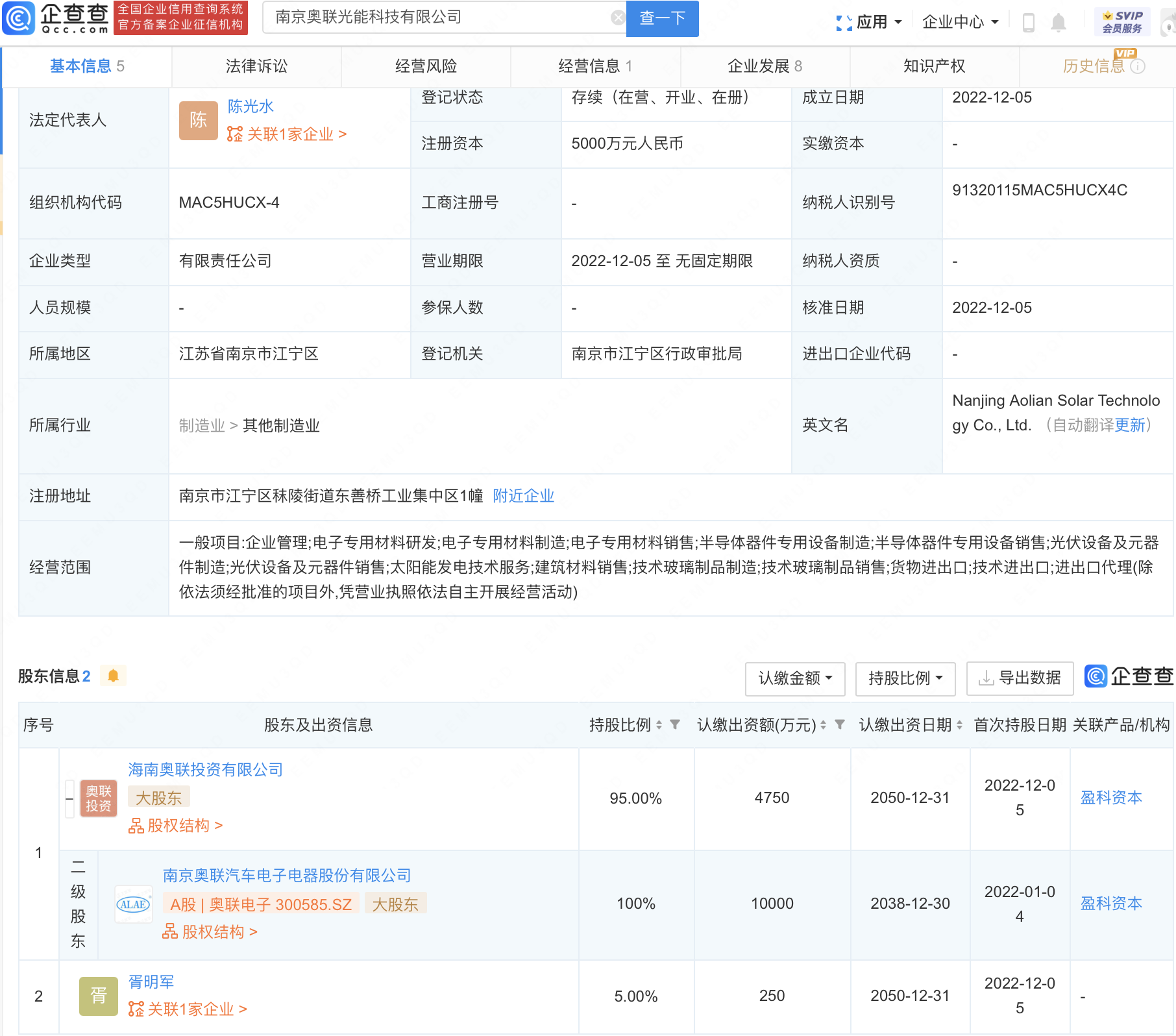Open the 企业中心 dropdown

[x=960, y=22]
